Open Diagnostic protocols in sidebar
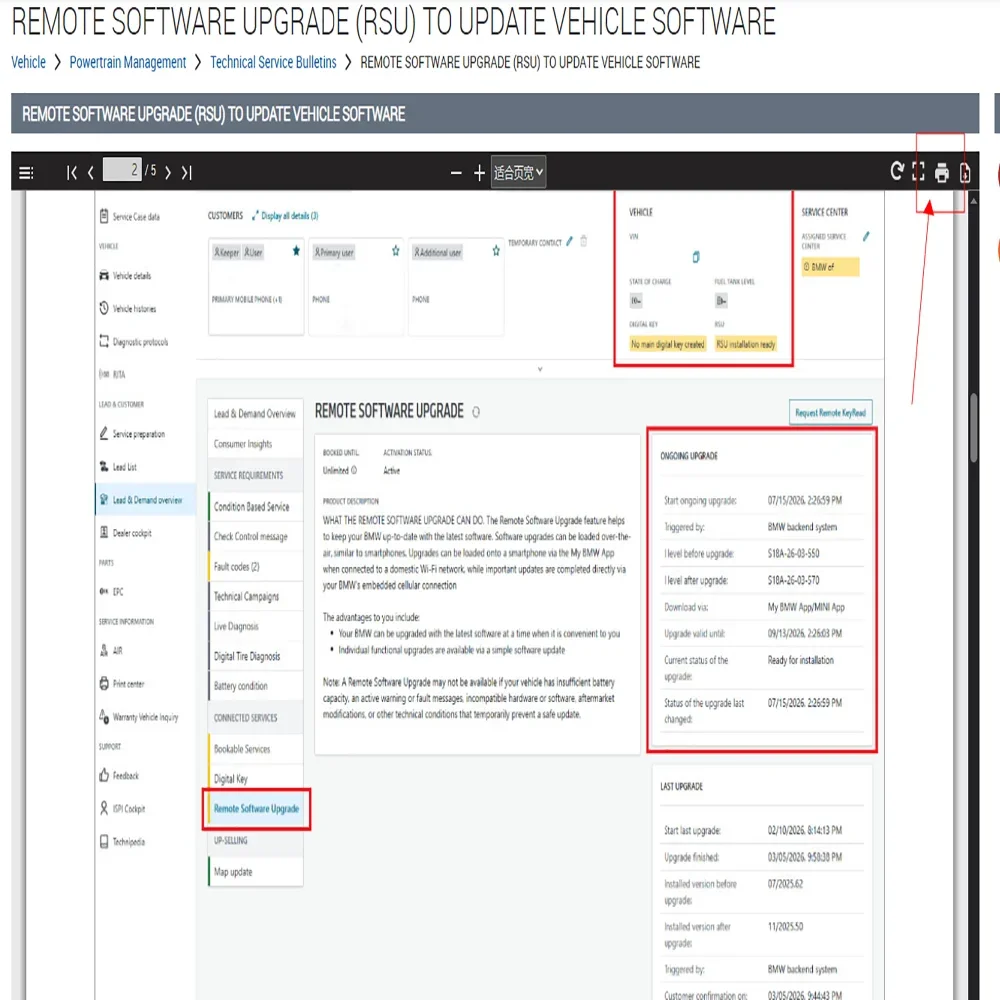Viewport: 1000px width, 1000px height. 134,342
